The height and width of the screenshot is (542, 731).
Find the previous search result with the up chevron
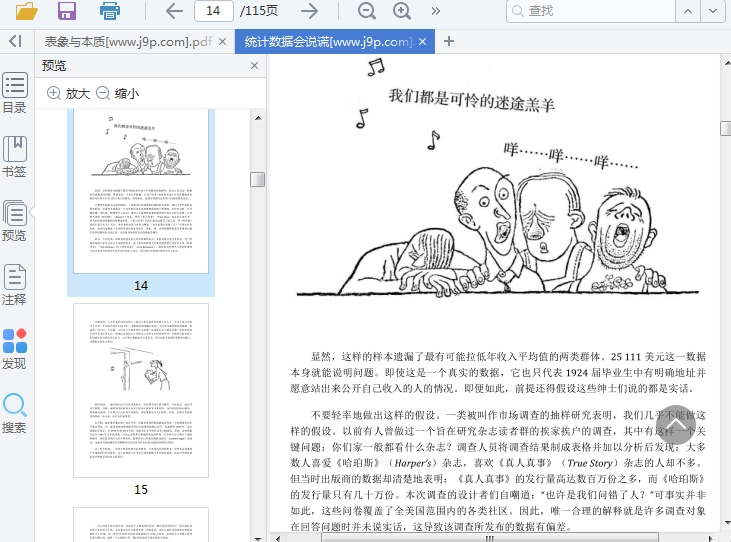(x=688, y=11)
